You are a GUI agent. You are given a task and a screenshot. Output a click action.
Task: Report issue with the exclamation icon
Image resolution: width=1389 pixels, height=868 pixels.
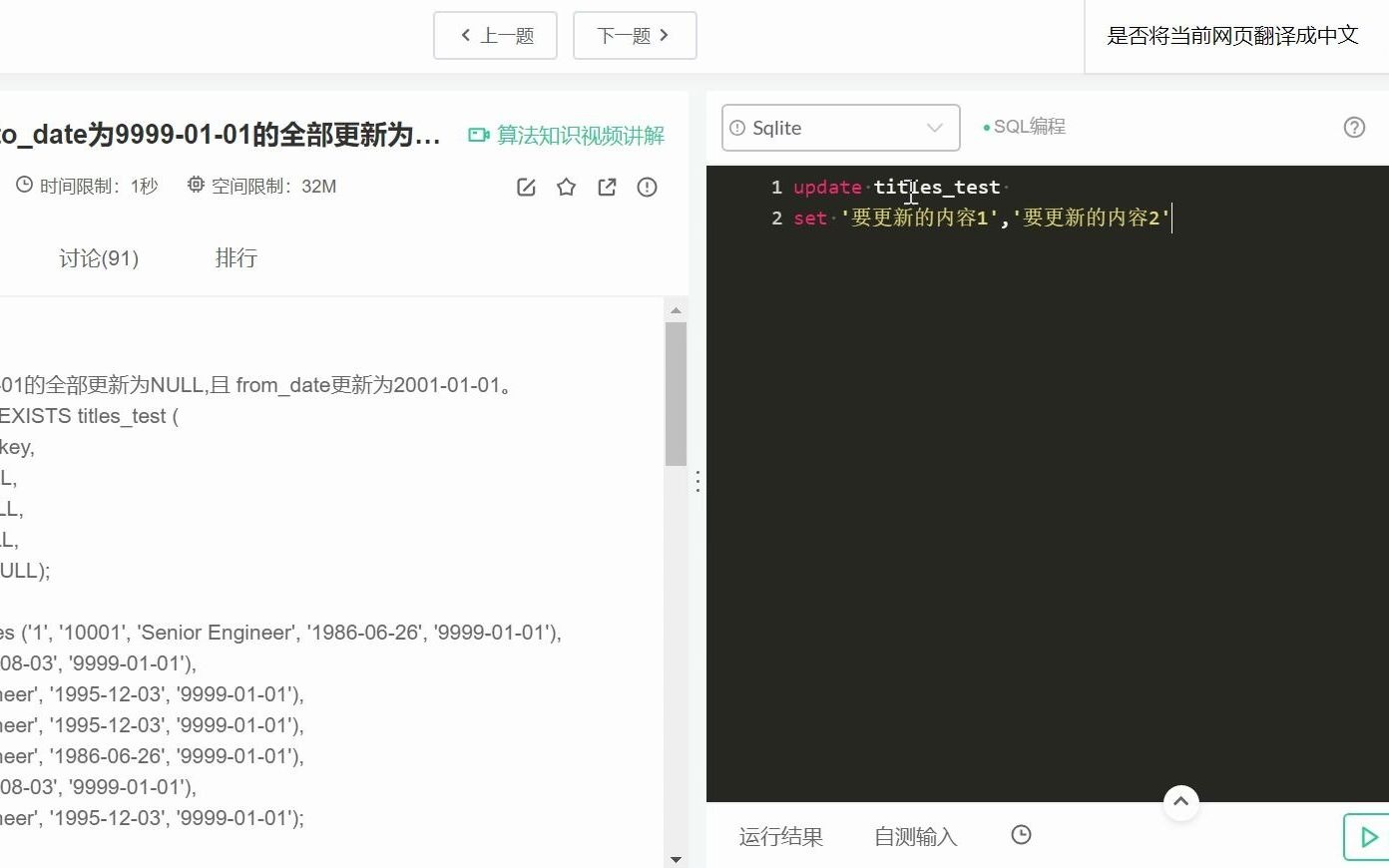point(647,188)
